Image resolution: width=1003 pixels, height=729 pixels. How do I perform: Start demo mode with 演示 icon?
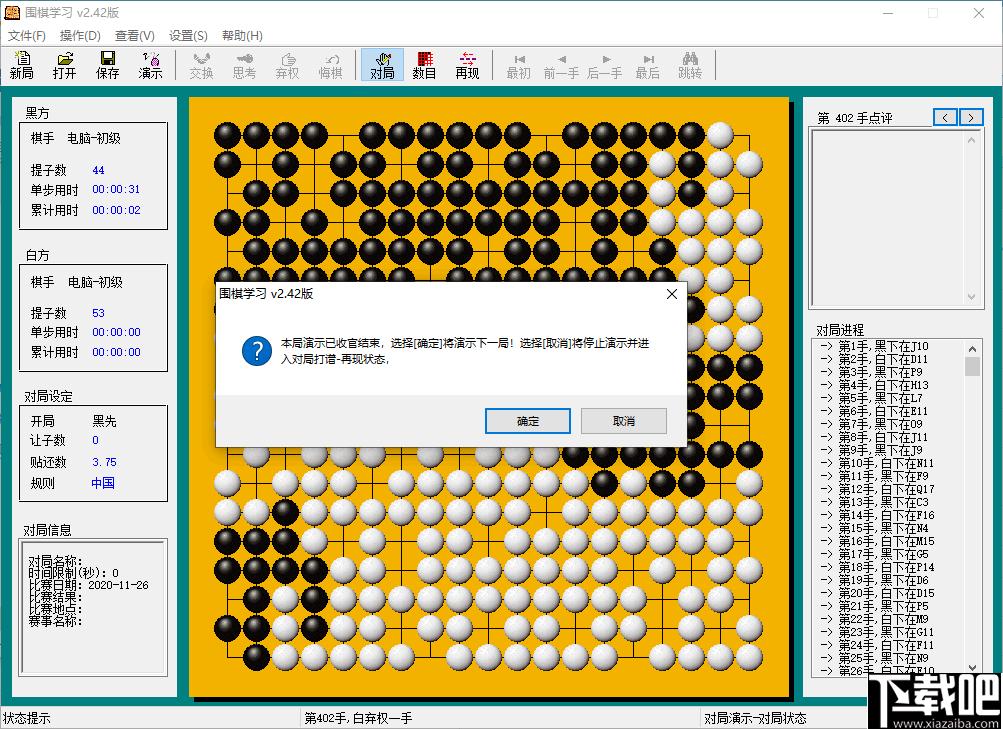click(x=150, y=65)
